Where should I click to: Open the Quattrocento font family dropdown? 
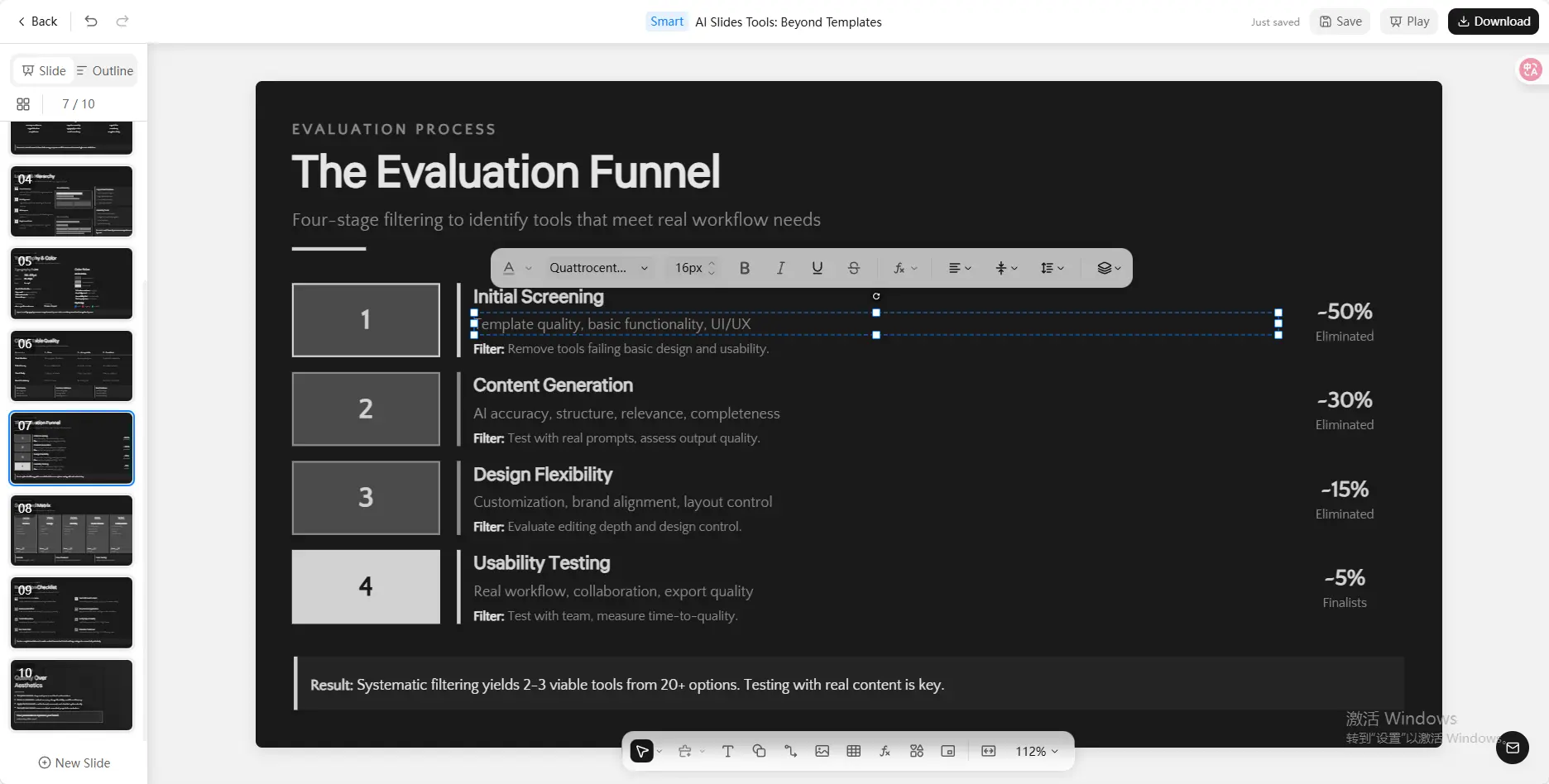click(x=598, y=268)
